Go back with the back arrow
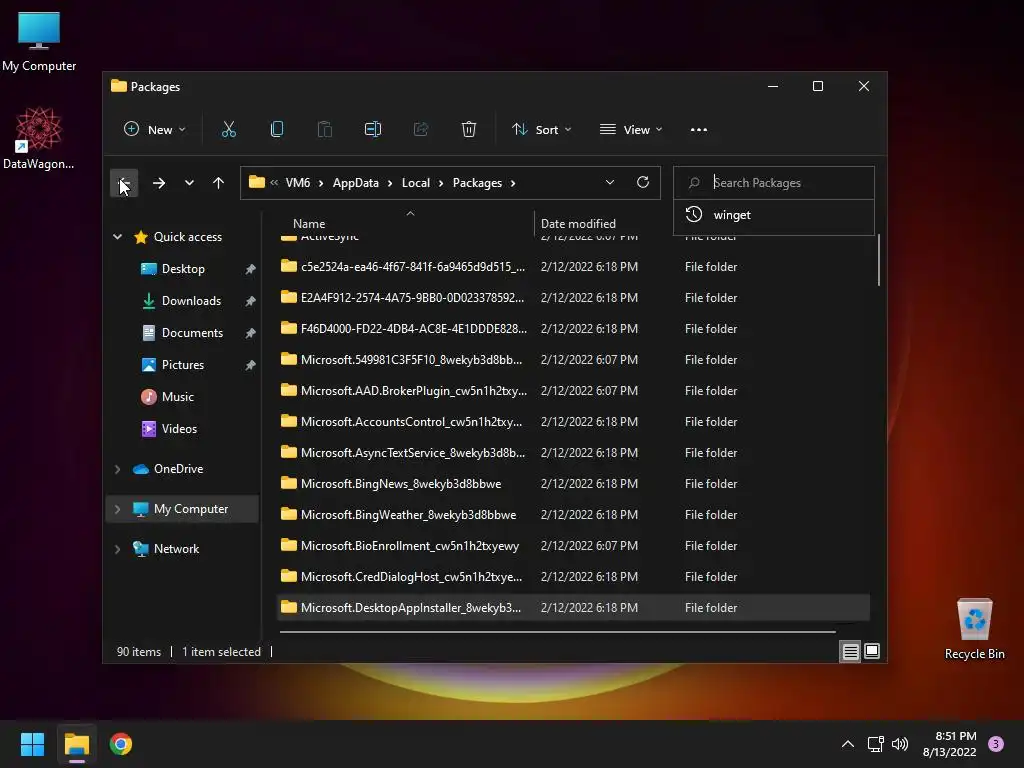Image resolution: width=1024 pixels, height=768 pixels. 124,183
